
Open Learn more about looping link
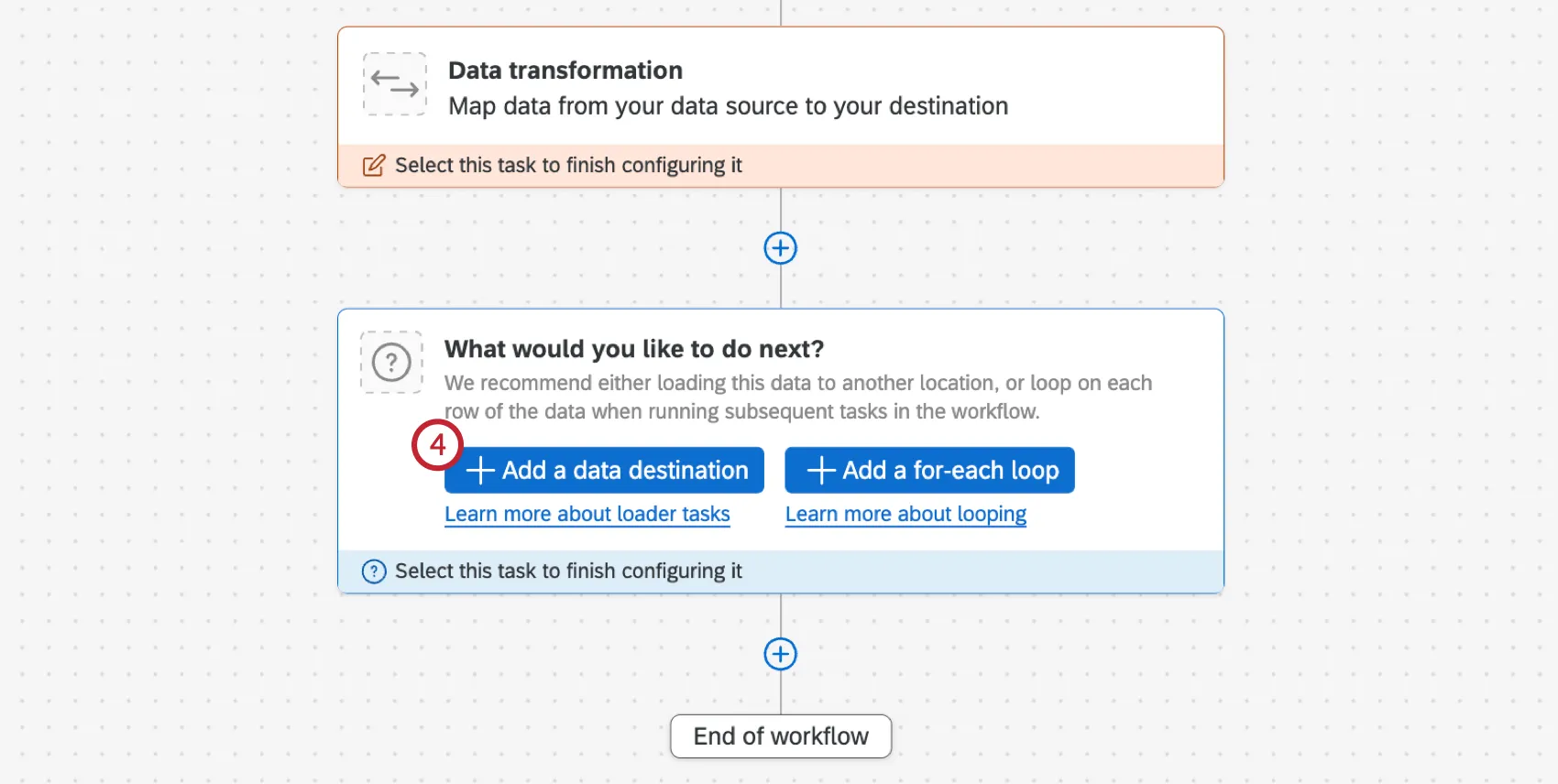click(905, 514)
